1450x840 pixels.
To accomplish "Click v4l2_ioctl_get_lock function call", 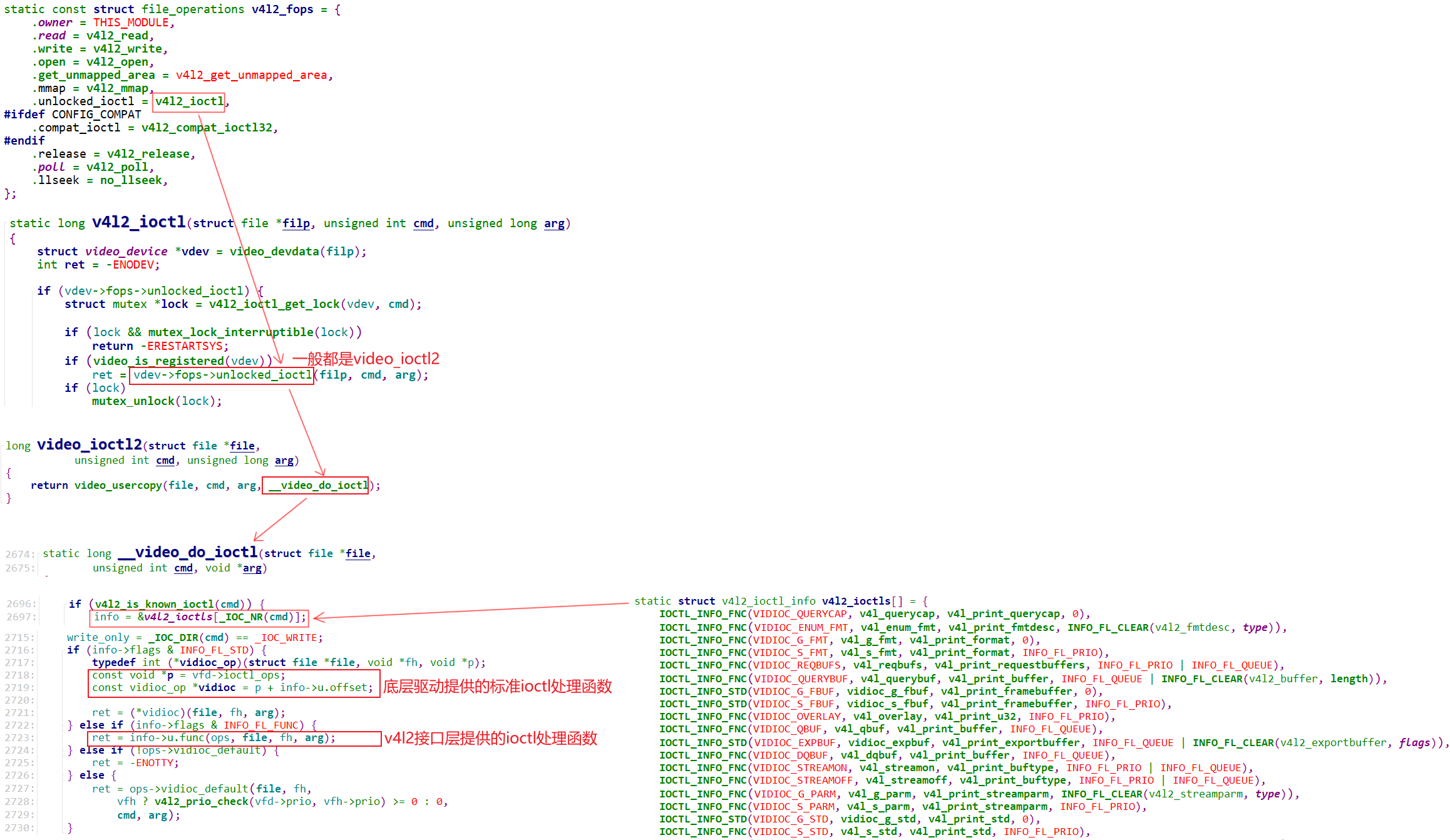I will click(x=274, y=304).
